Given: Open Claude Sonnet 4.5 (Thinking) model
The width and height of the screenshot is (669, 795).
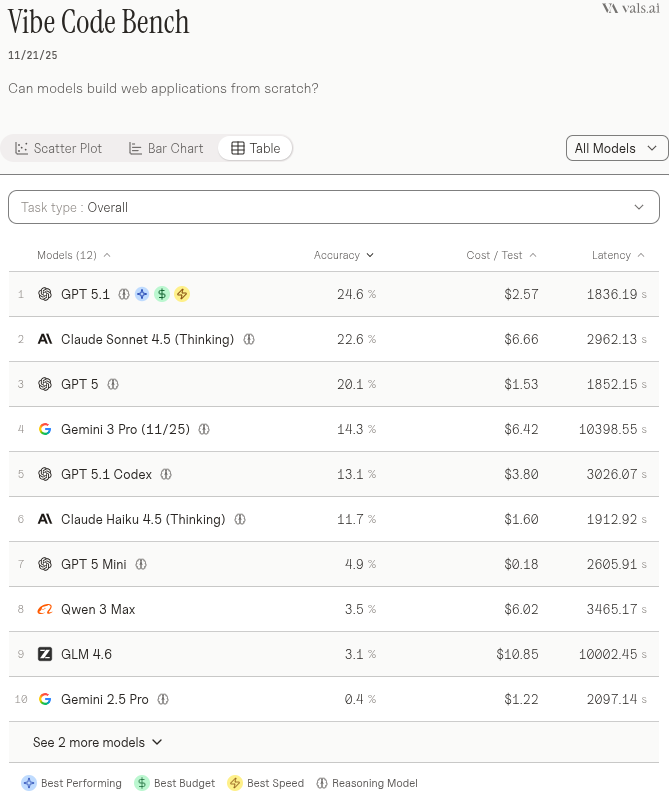Looking at the screenshot, I should pyautogui.click(x=147, y=339).
